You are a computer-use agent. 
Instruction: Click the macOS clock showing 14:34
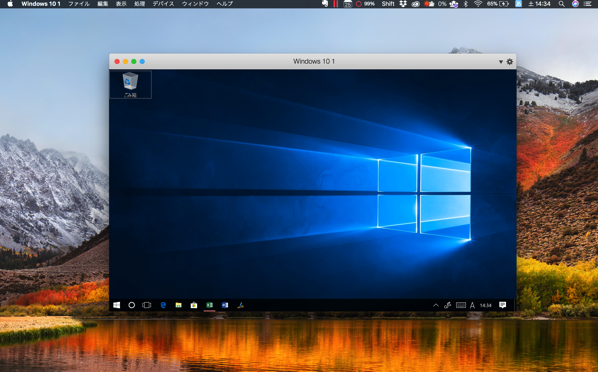pyautogui.click(x=539, y=4)
